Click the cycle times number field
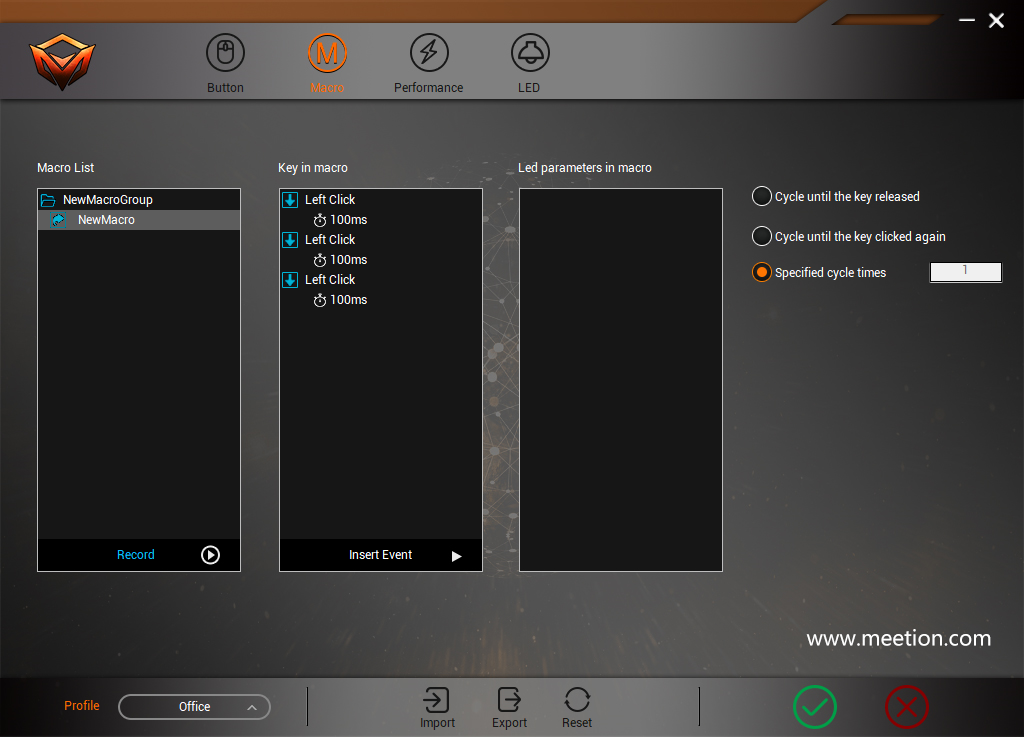 coord(965,271)
